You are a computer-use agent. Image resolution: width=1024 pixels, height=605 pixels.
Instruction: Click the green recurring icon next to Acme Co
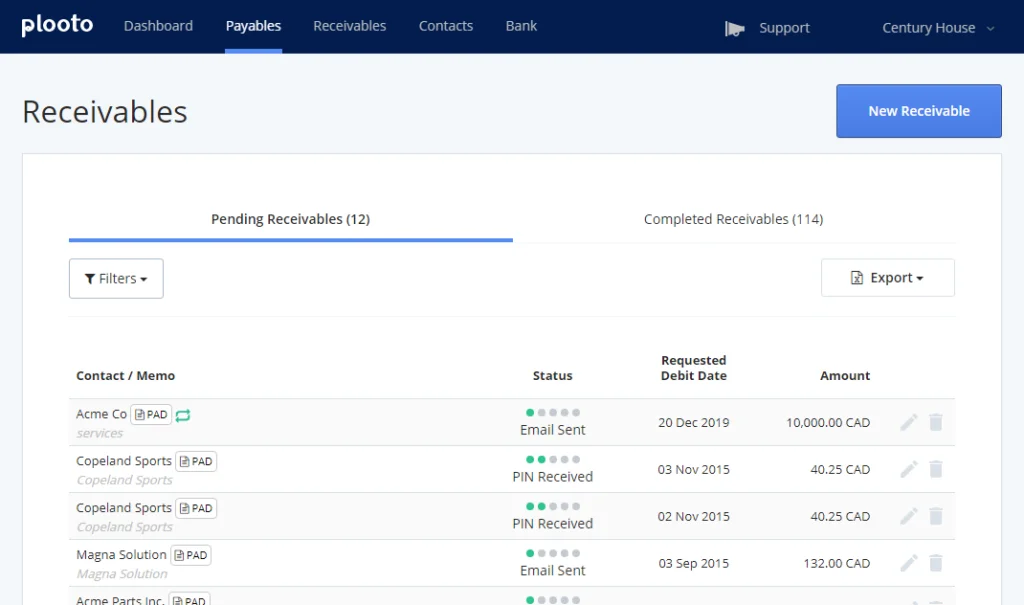[x=183, y=414]
